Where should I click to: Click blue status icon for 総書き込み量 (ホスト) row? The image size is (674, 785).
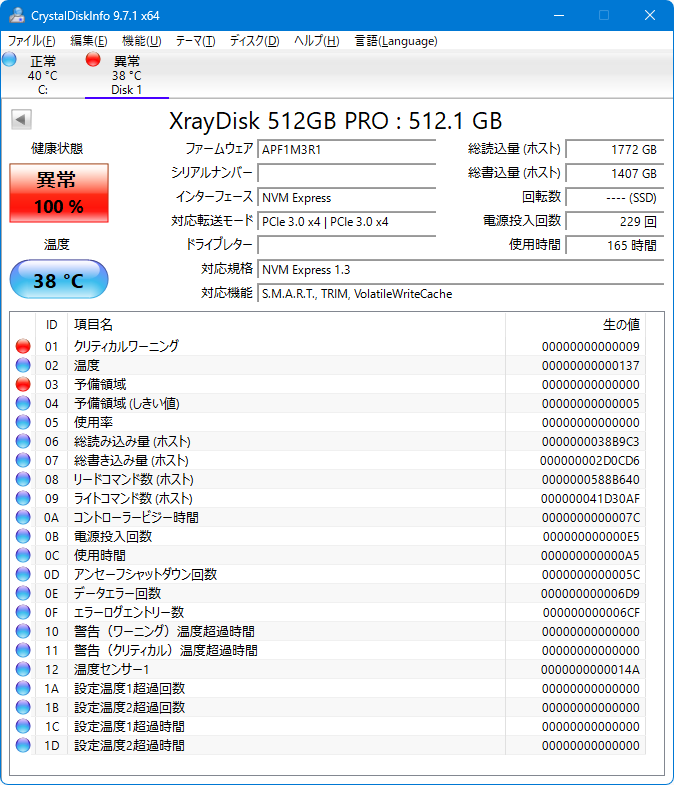[x=23, y=460]
